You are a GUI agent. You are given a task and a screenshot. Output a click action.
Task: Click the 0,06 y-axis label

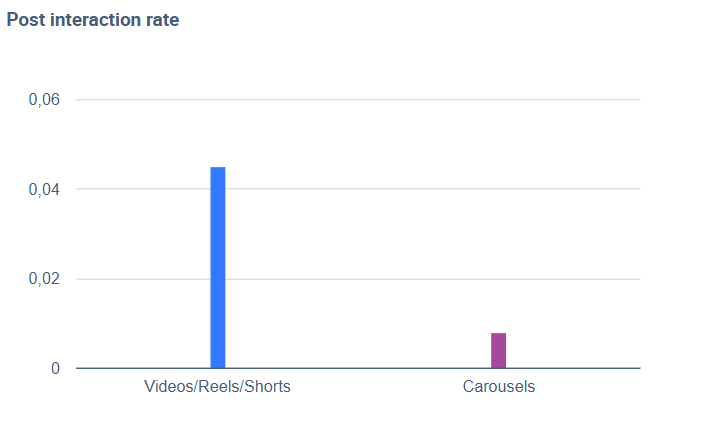click(x=44, y=100)
